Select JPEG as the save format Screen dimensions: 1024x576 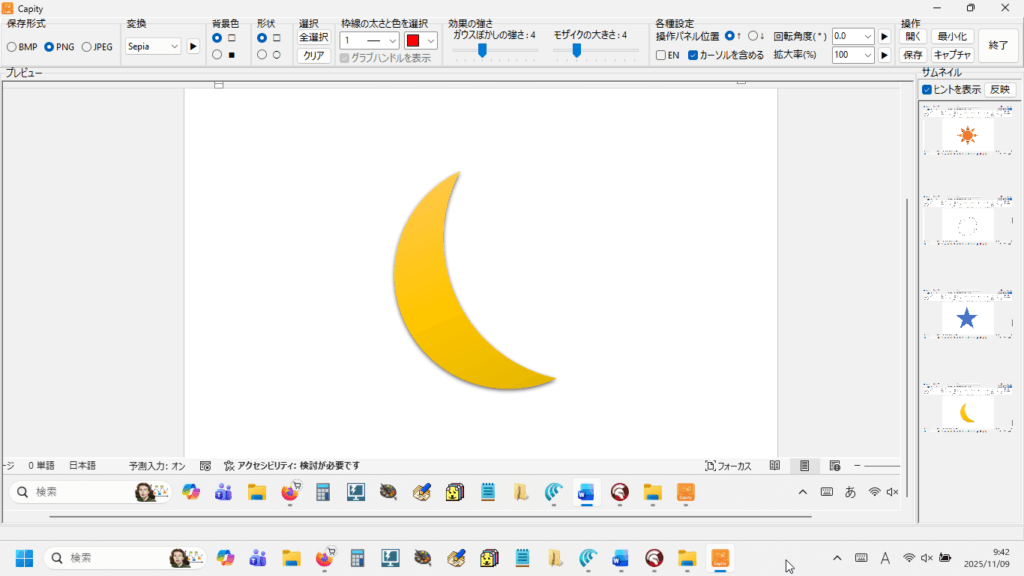[87, 47]
